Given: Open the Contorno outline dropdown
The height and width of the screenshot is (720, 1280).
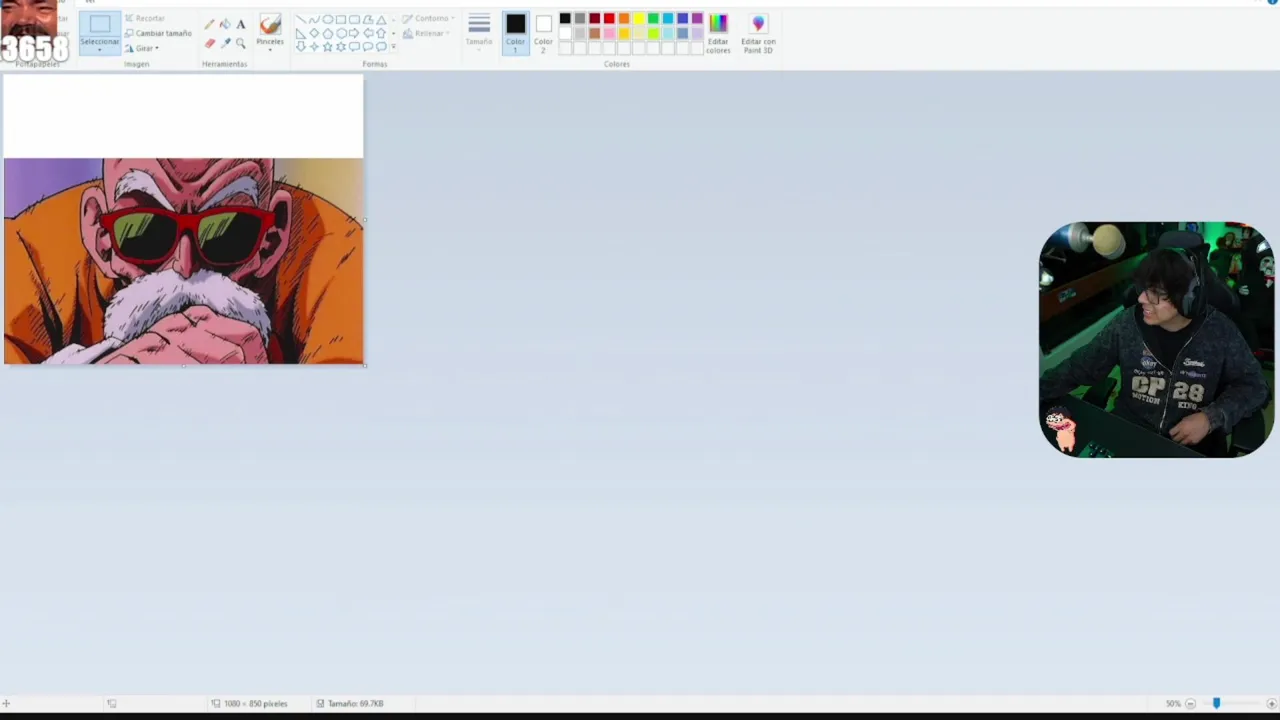Looking at the screenshot, I should point(428,18).
